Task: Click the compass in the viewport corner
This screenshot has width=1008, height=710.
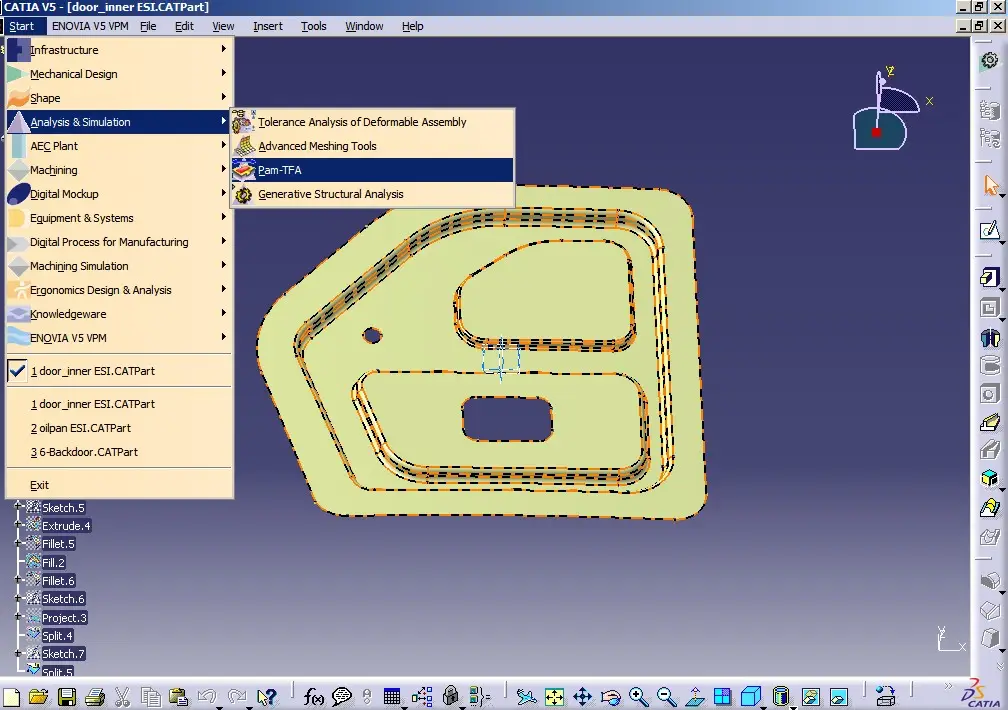Action: [890, 109]
